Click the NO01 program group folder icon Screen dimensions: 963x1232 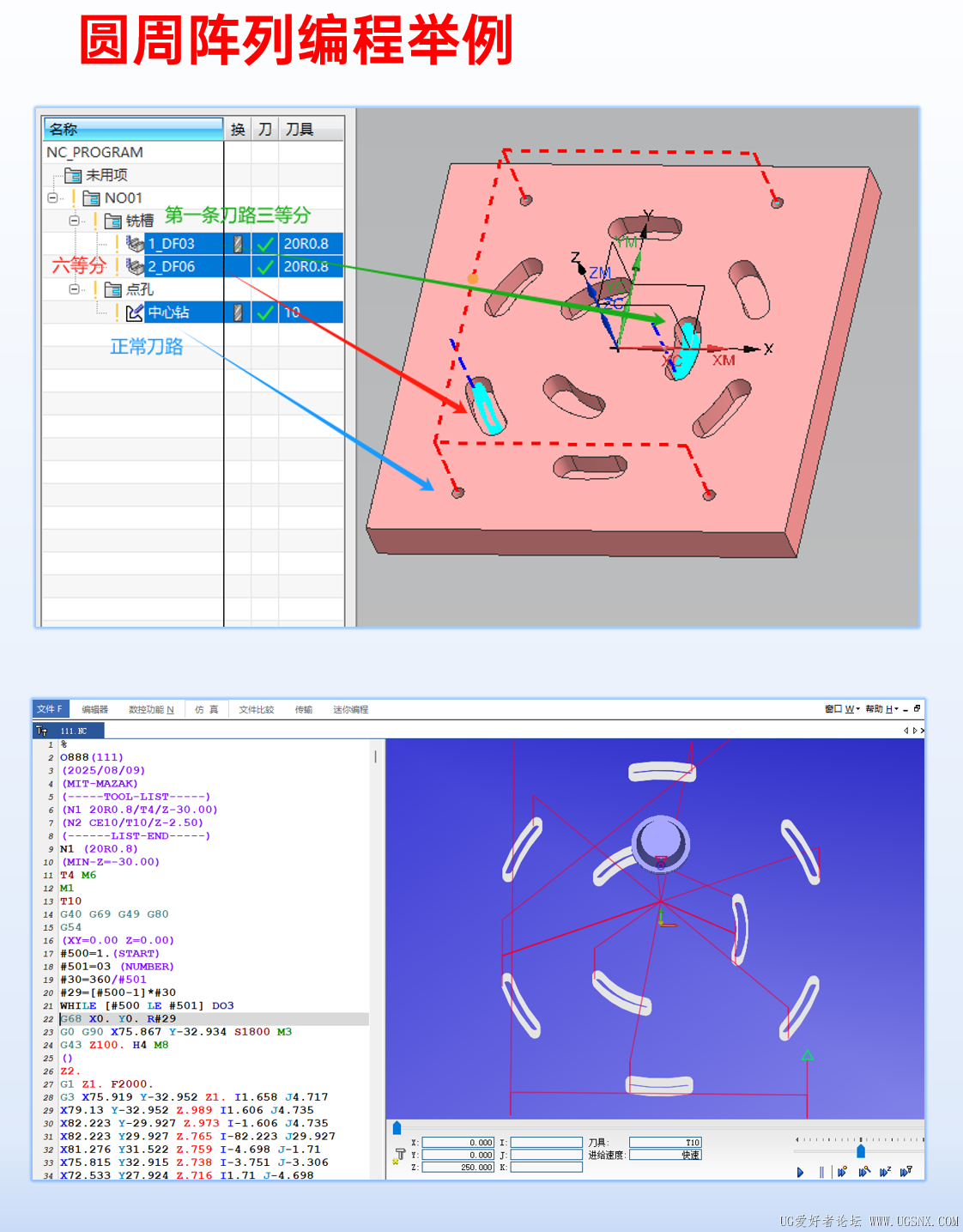[x=92, y=198]
